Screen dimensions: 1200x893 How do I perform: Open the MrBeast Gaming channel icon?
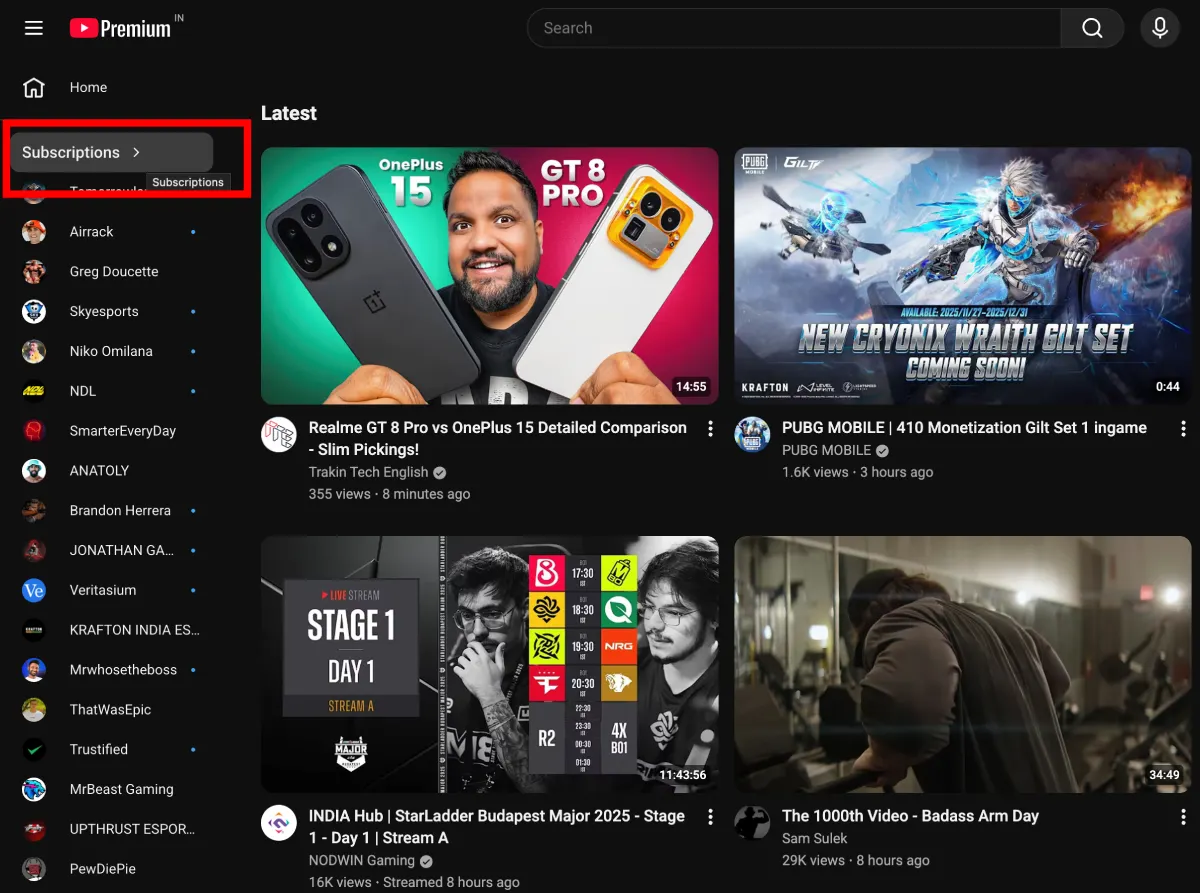pyautogui.click(x=33, y=789)
